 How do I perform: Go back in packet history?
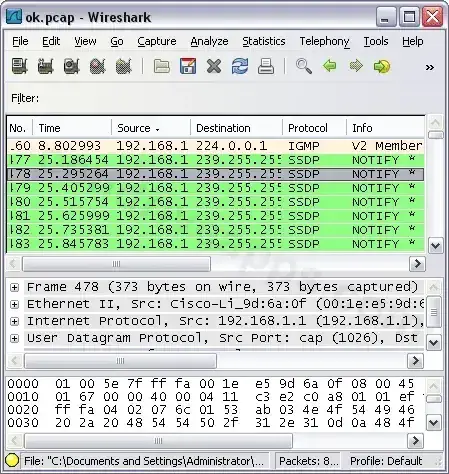[330, 66]
